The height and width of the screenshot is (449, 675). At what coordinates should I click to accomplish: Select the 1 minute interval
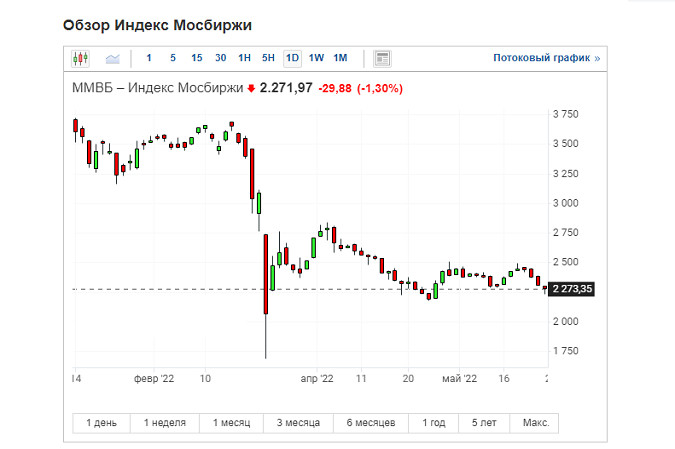click(x=149, y=58)
